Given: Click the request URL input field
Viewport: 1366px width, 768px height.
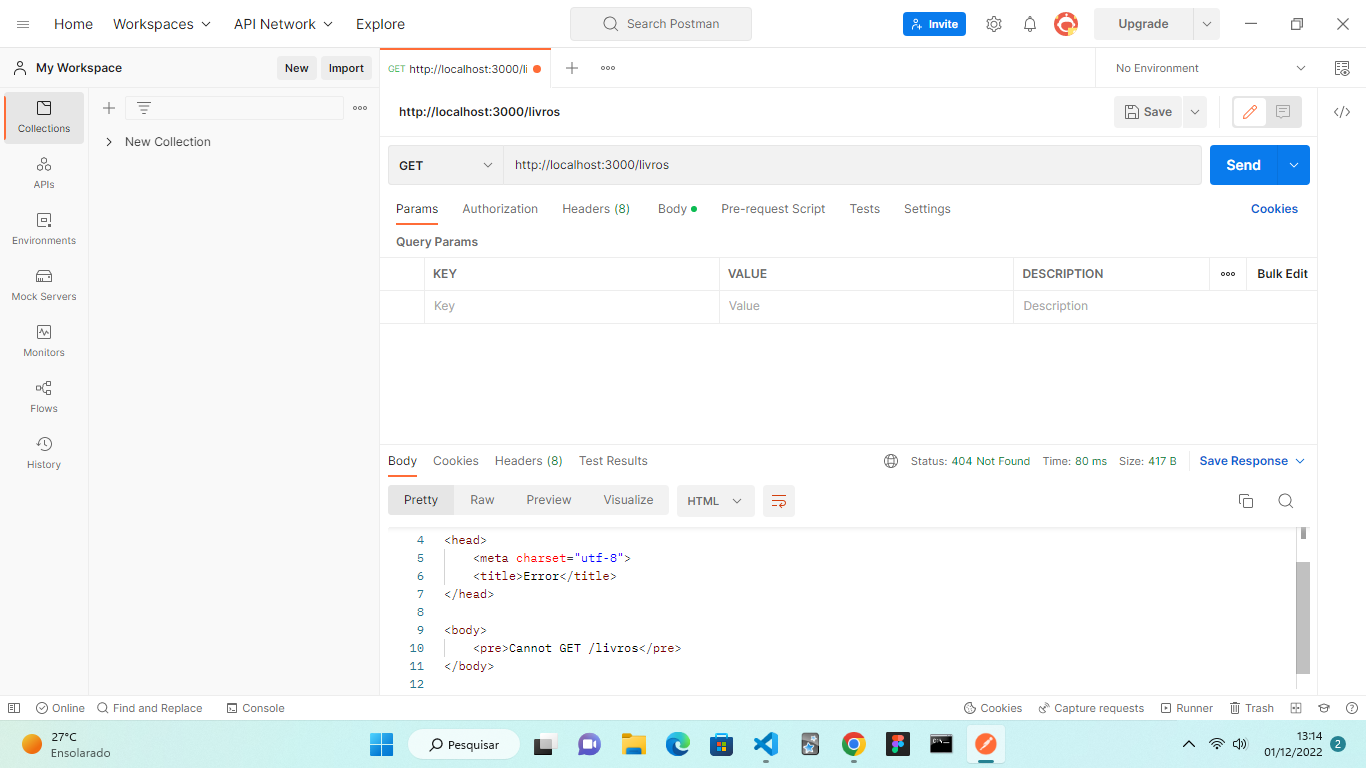Looking at the screenshot, I should [x=852, y=165].
